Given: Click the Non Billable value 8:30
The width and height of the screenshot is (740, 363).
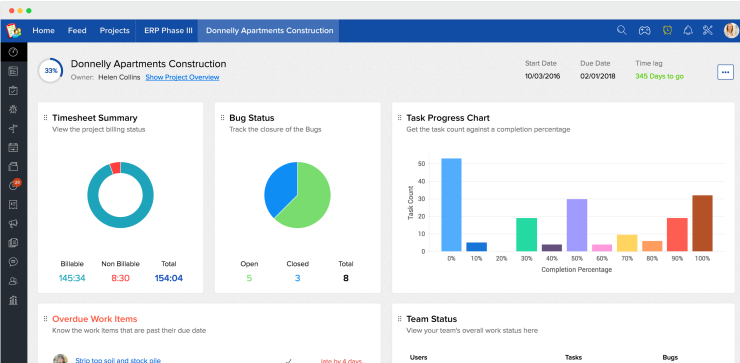Looking at the screenshot, I should (120, 278).
